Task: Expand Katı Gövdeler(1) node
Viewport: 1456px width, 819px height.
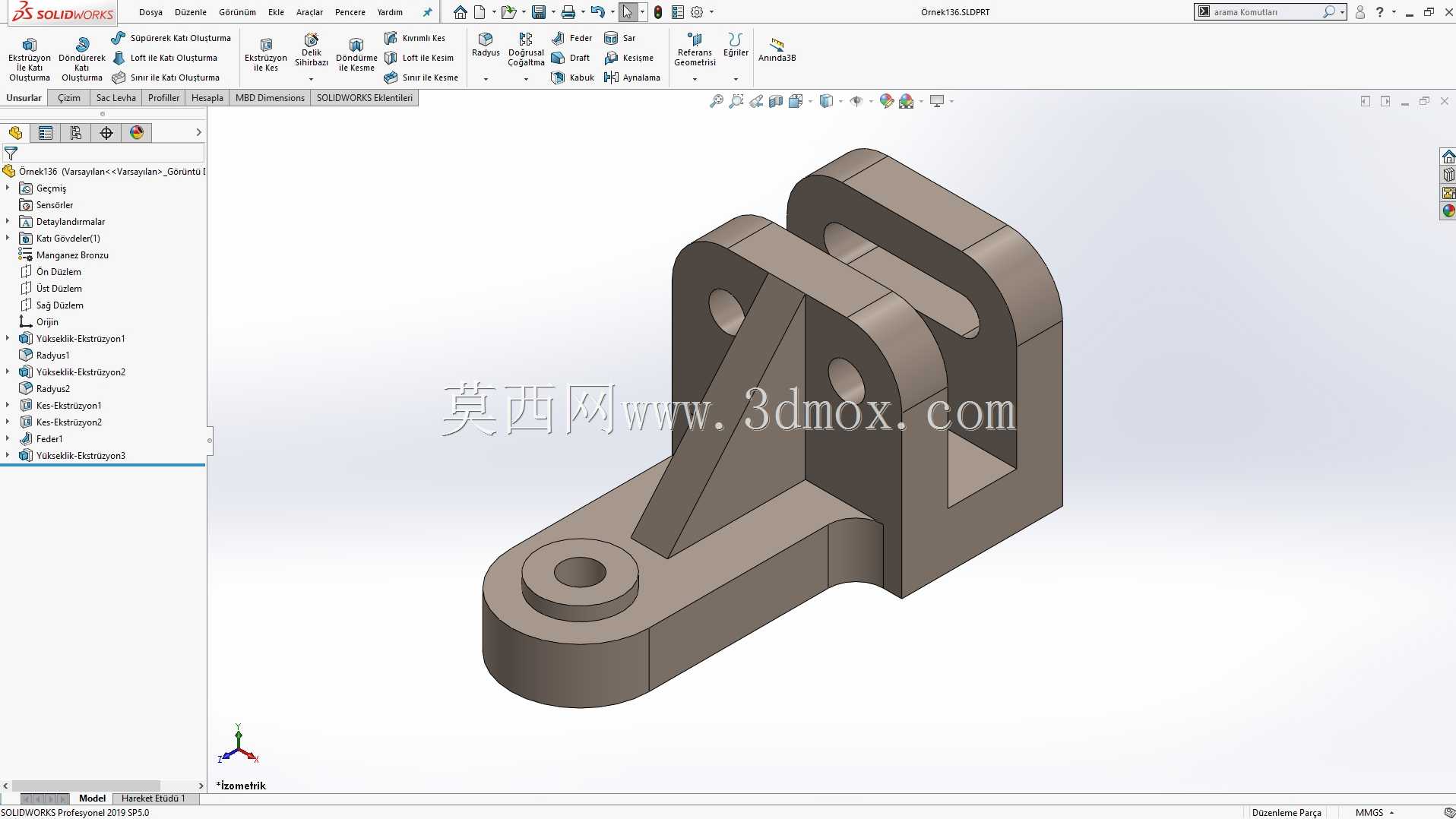Action: click(x=8, y=238)
